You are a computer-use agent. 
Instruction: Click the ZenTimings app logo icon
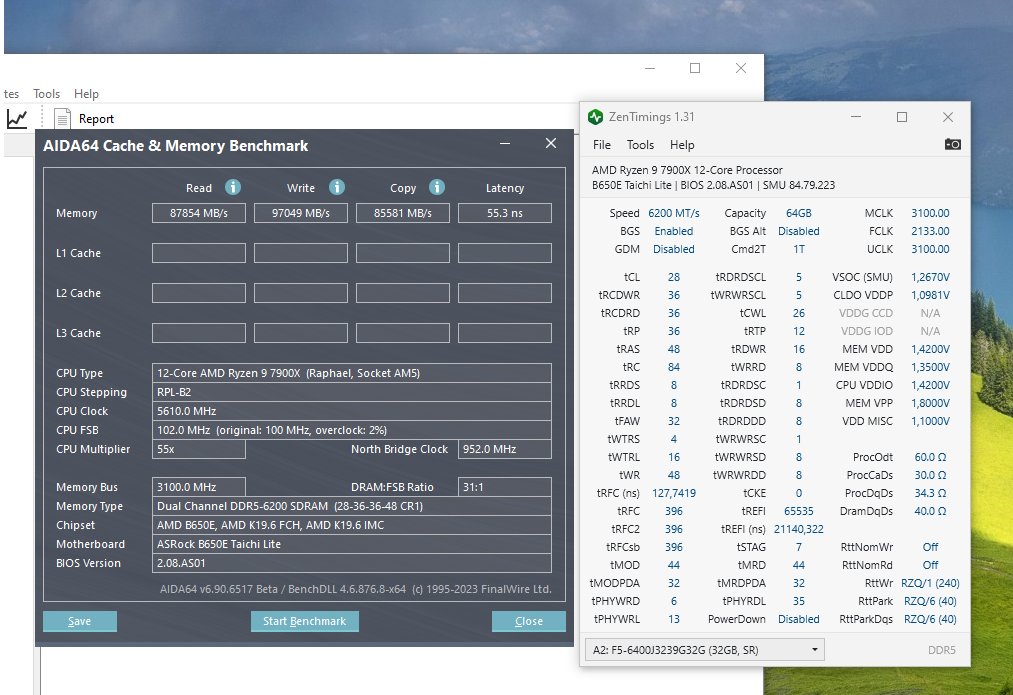coord(595,117)
